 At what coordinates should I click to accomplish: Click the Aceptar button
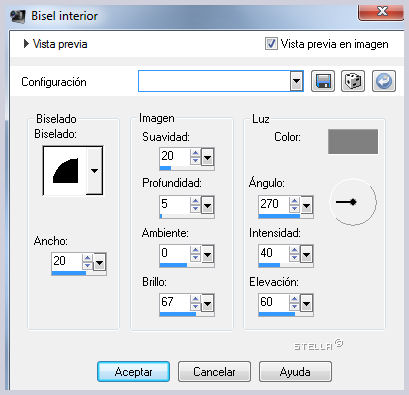[x=133, y=372]
